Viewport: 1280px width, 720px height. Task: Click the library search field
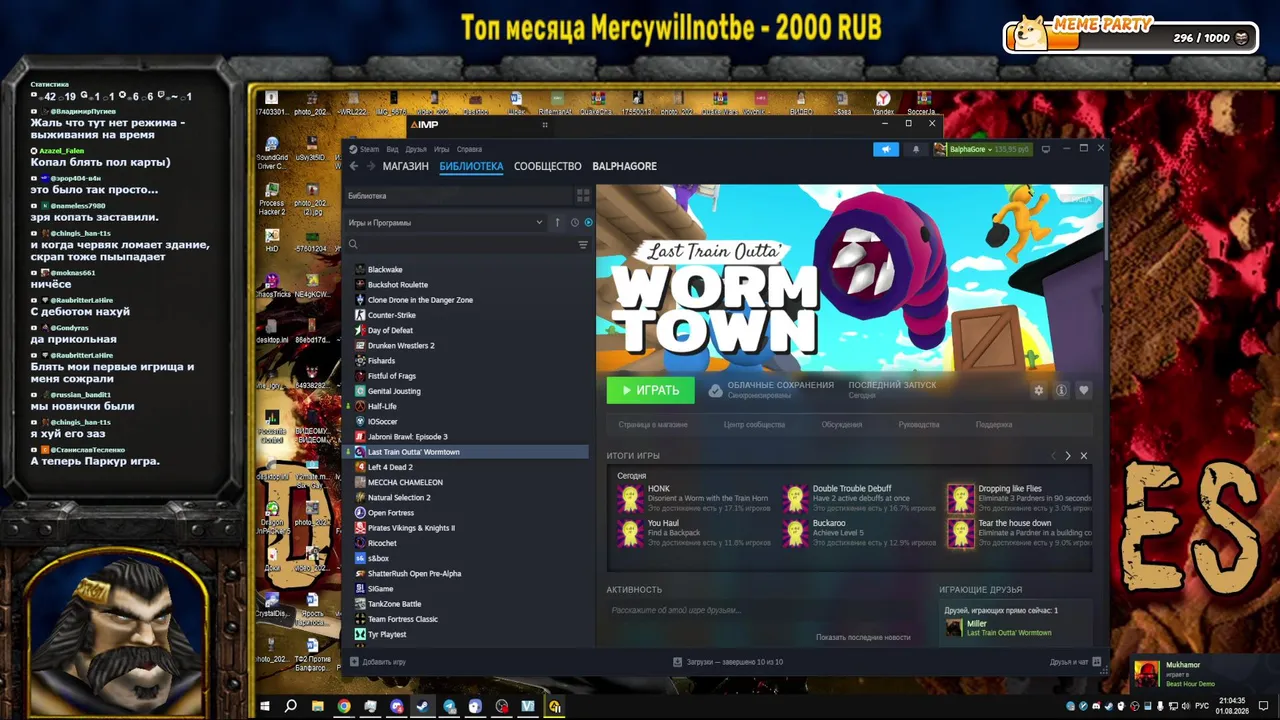[460, 244]
